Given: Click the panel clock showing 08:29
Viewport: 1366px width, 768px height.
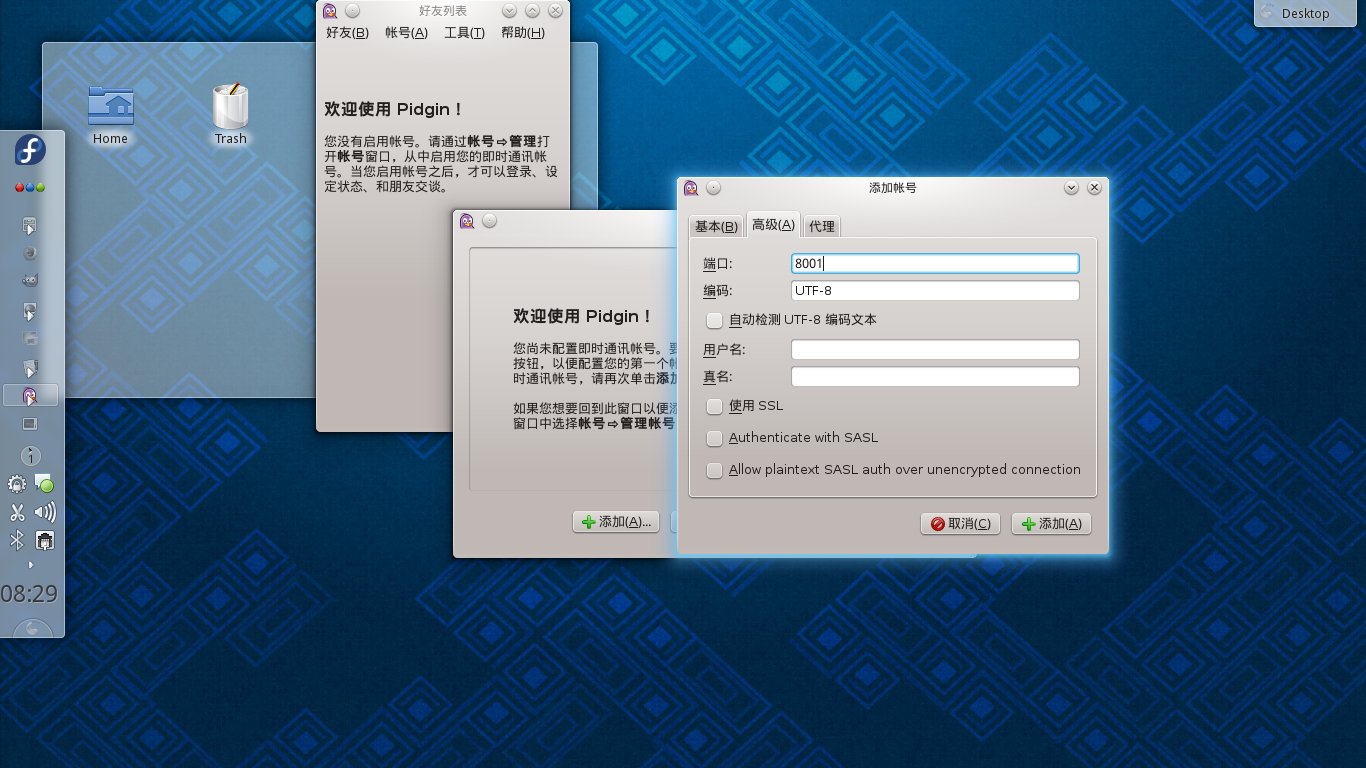Looking at the screenshot, I should pos(29,593).
